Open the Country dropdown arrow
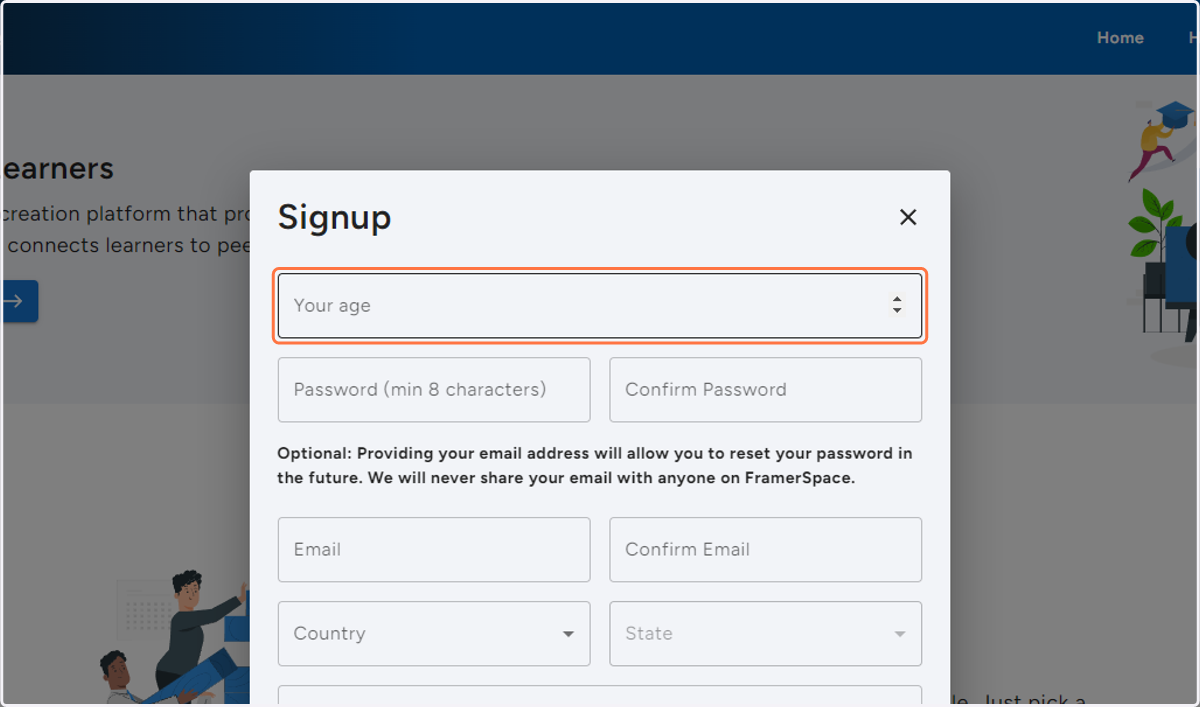Screen dimensions: 1200x707 (x=568, y=634)
